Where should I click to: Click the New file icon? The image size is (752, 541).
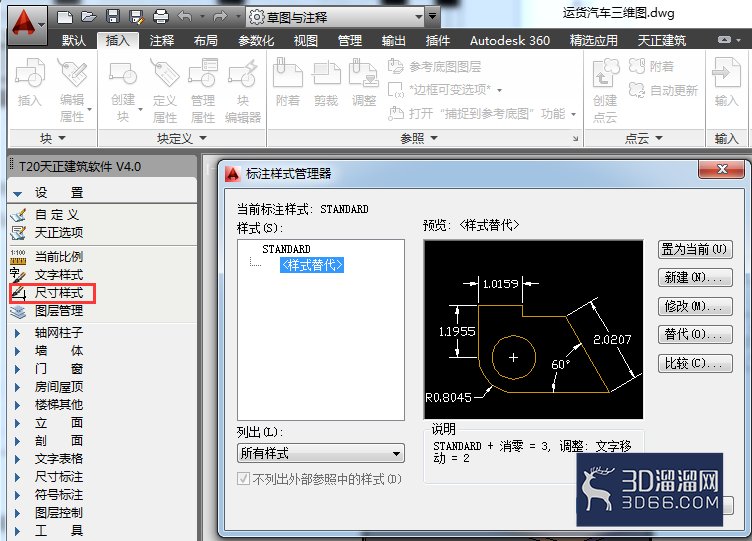[x=65, y=17]
